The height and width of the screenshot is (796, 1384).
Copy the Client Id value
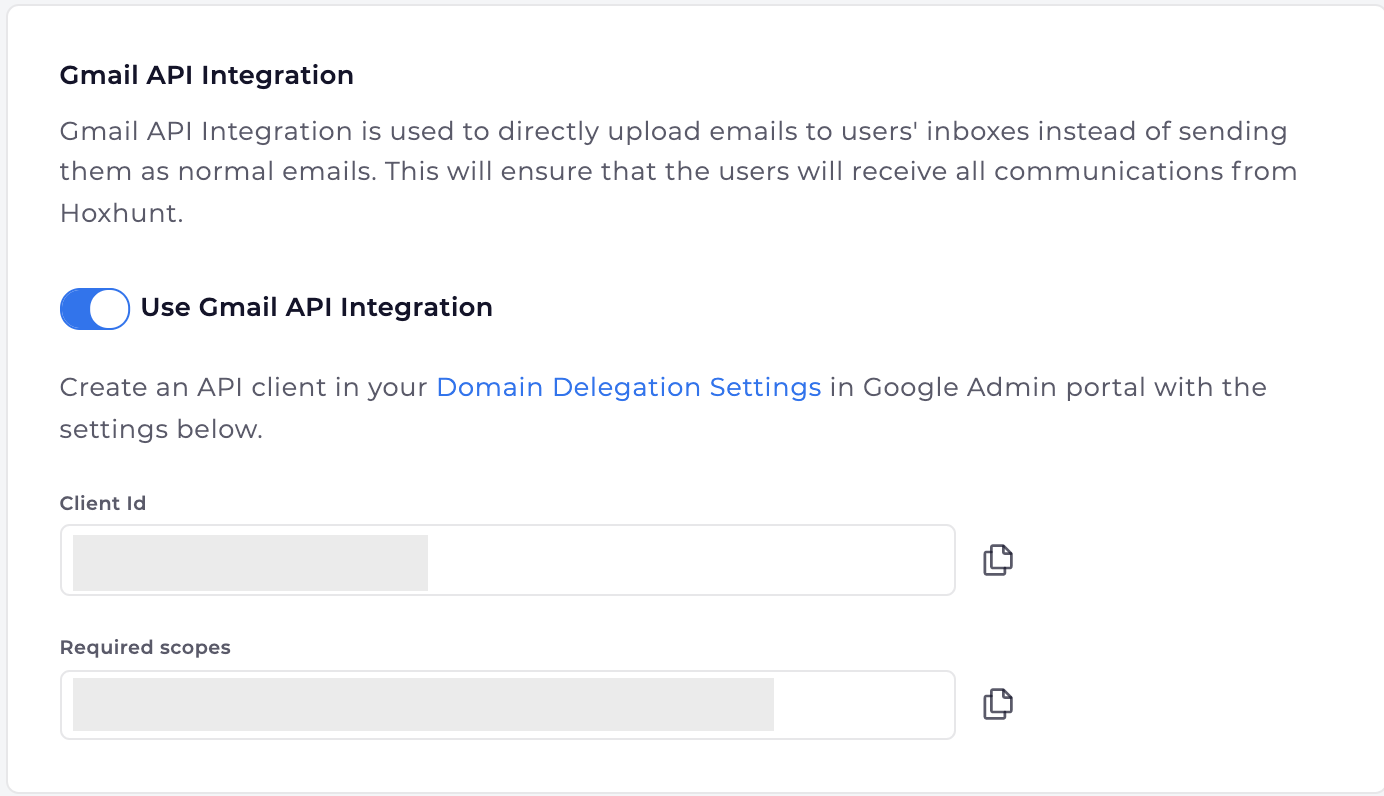click(998, 560)
